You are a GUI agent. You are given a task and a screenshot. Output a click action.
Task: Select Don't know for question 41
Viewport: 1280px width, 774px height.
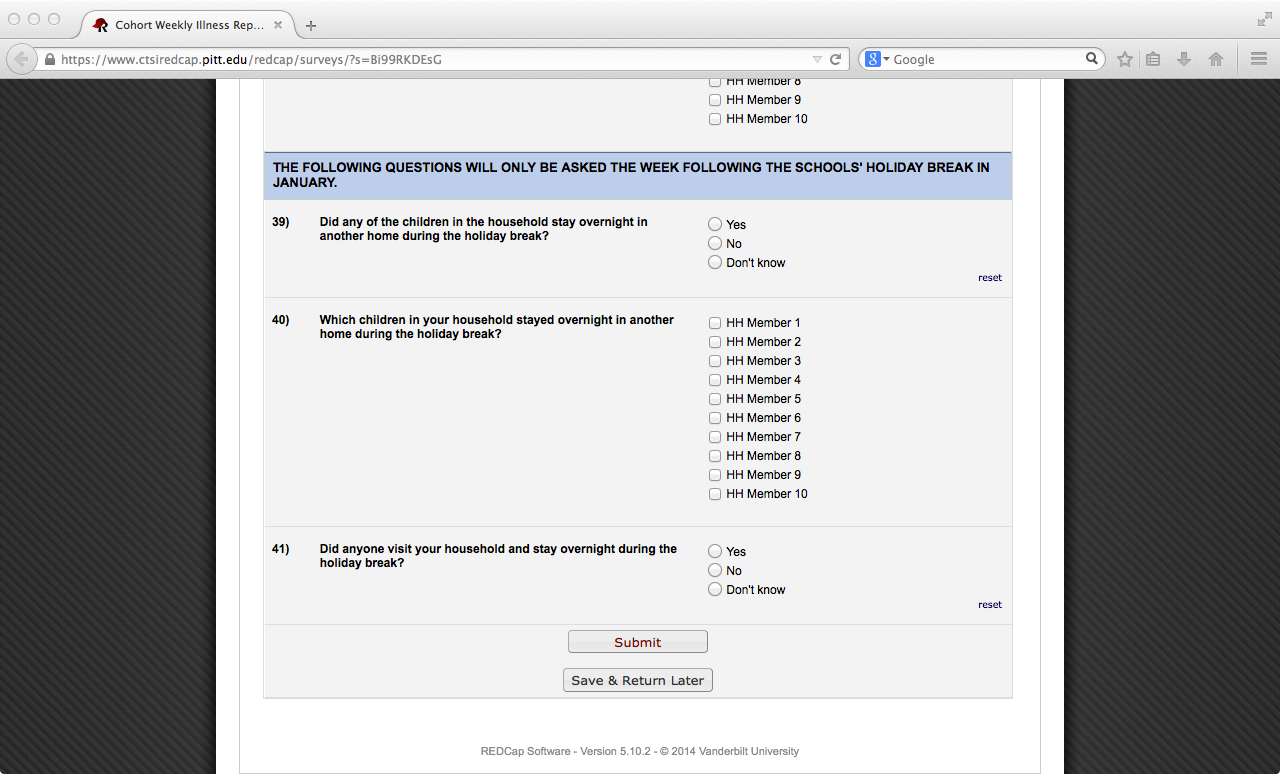[x=715, y=590]
